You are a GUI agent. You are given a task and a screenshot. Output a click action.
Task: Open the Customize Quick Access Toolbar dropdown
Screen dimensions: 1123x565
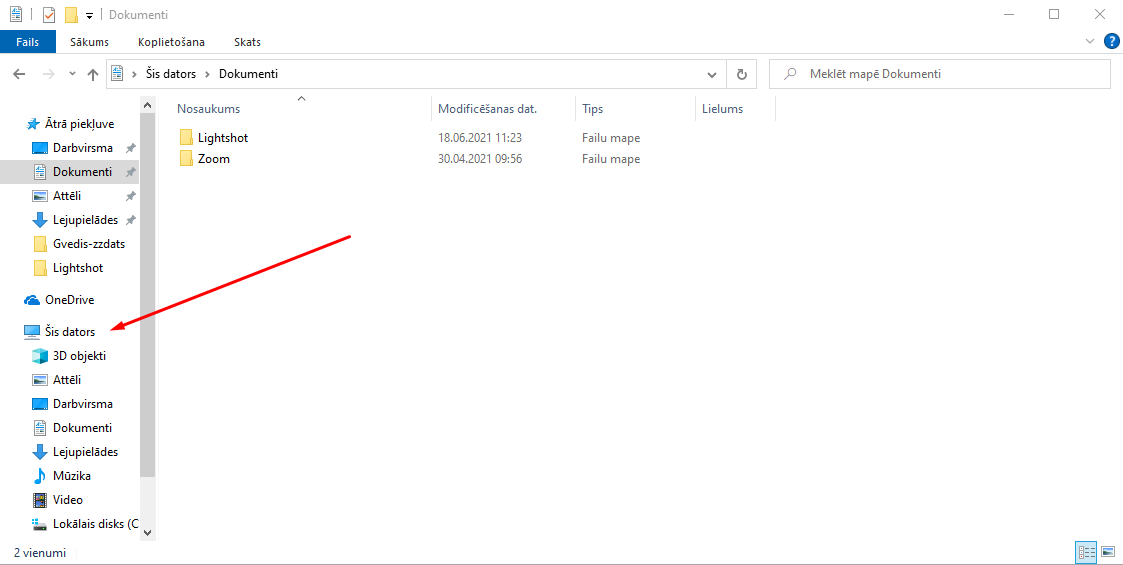[x=90, y=16]
